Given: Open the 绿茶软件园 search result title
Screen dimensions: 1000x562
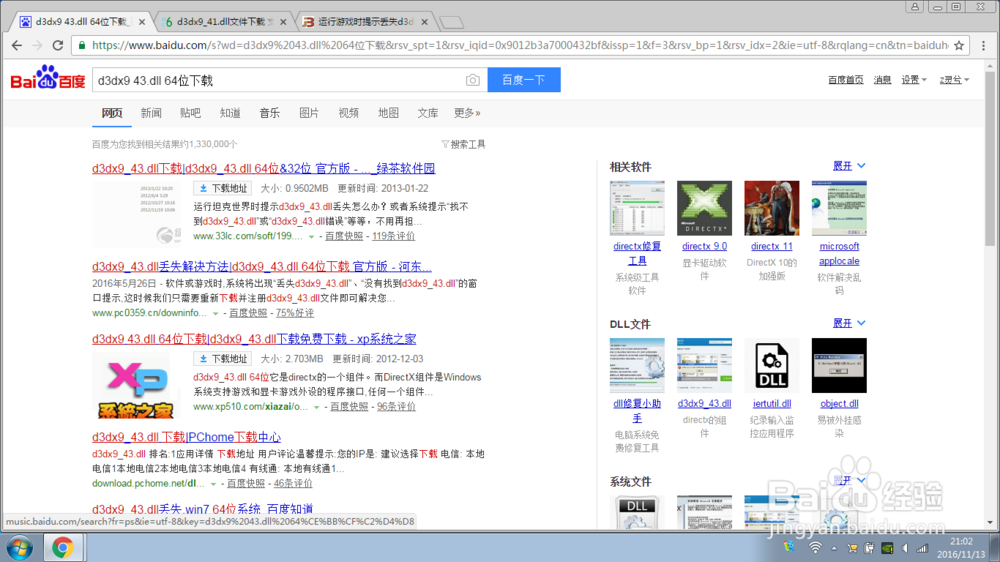Looking at the screenshot, I should [263, 168].
